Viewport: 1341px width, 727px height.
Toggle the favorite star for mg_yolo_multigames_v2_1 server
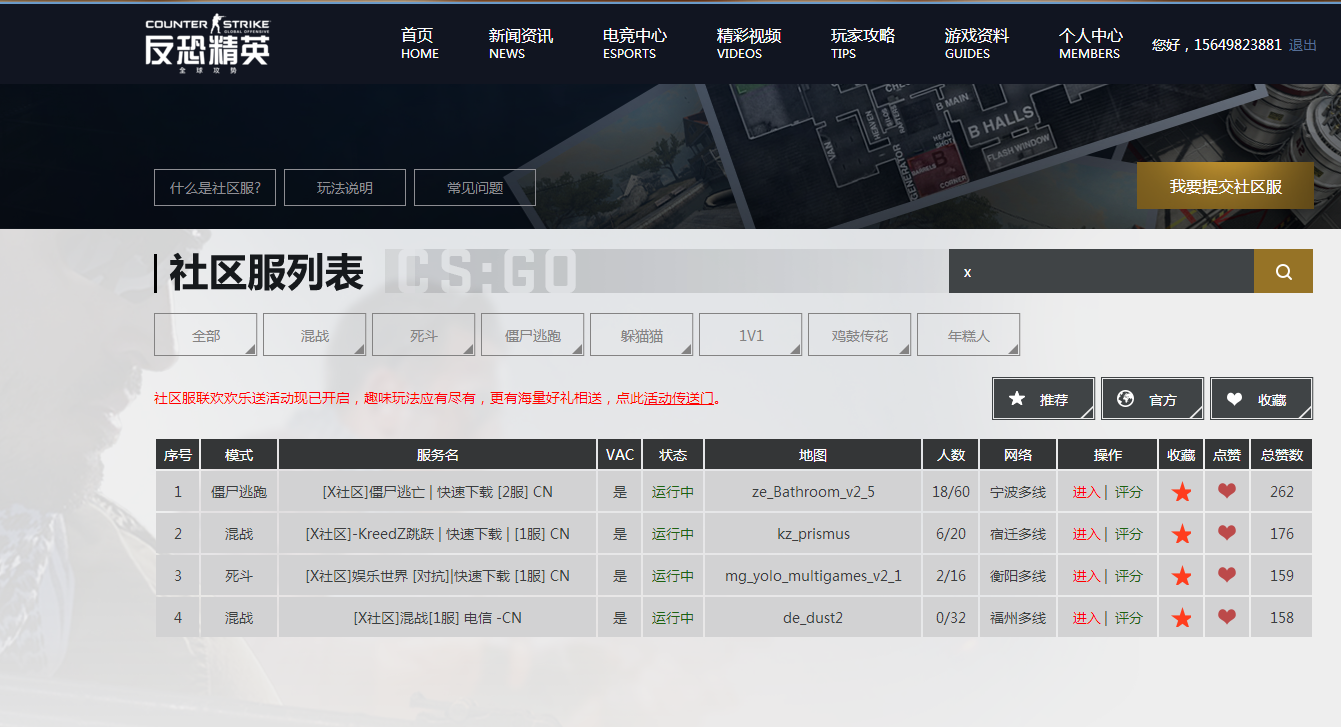point(1181,575)
